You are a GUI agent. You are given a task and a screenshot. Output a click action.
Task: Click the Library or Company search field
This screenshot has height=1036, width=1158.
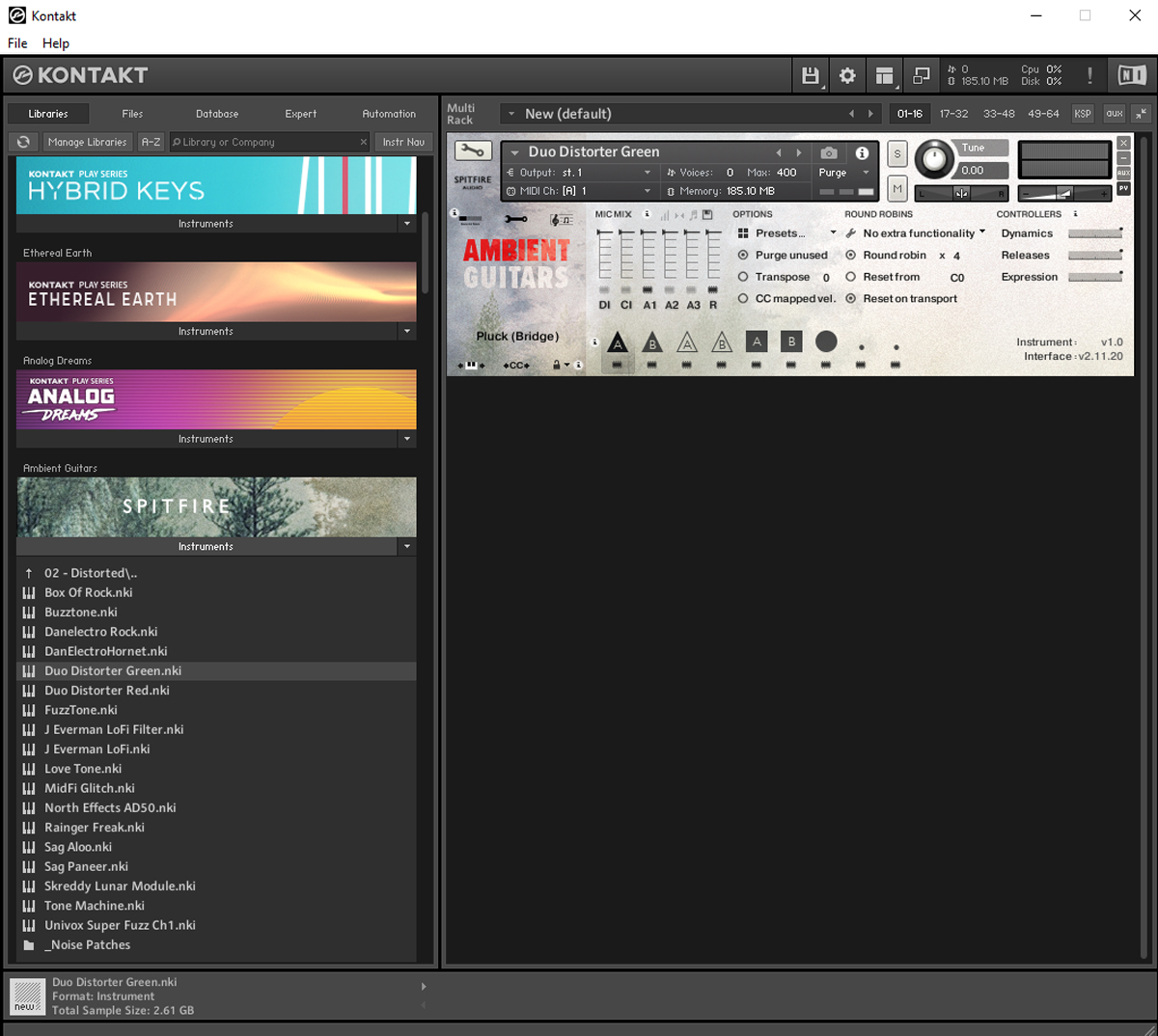[268, 142]
